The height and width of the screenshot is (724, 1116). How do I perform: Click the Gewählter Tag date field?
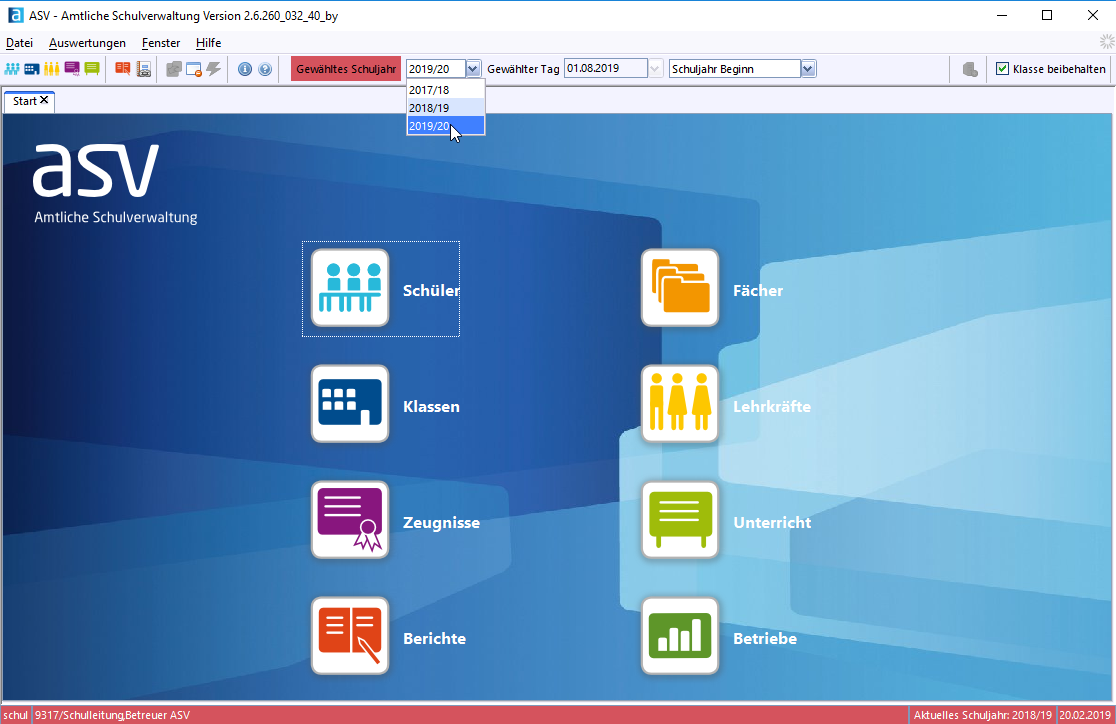(x=605, y=69)
